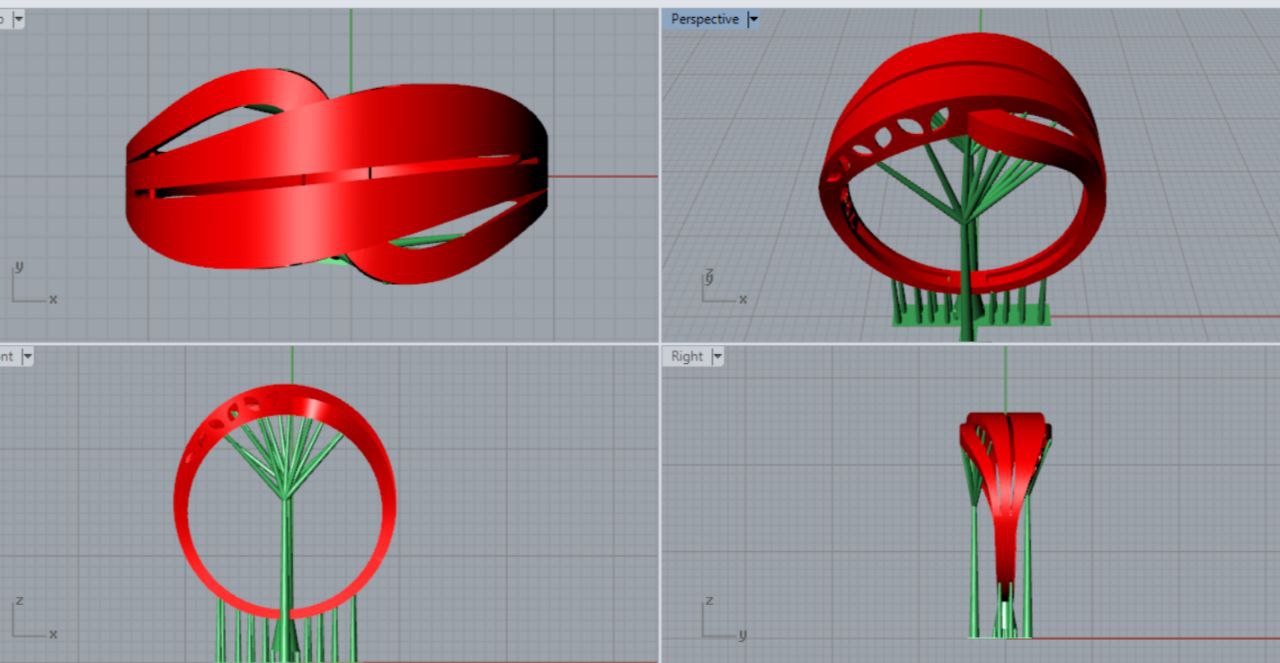The width and height of the screenshot is (1280, 663).
Task: Click the z-x axes icon in Front viewport
Action: tap(32, 621)
